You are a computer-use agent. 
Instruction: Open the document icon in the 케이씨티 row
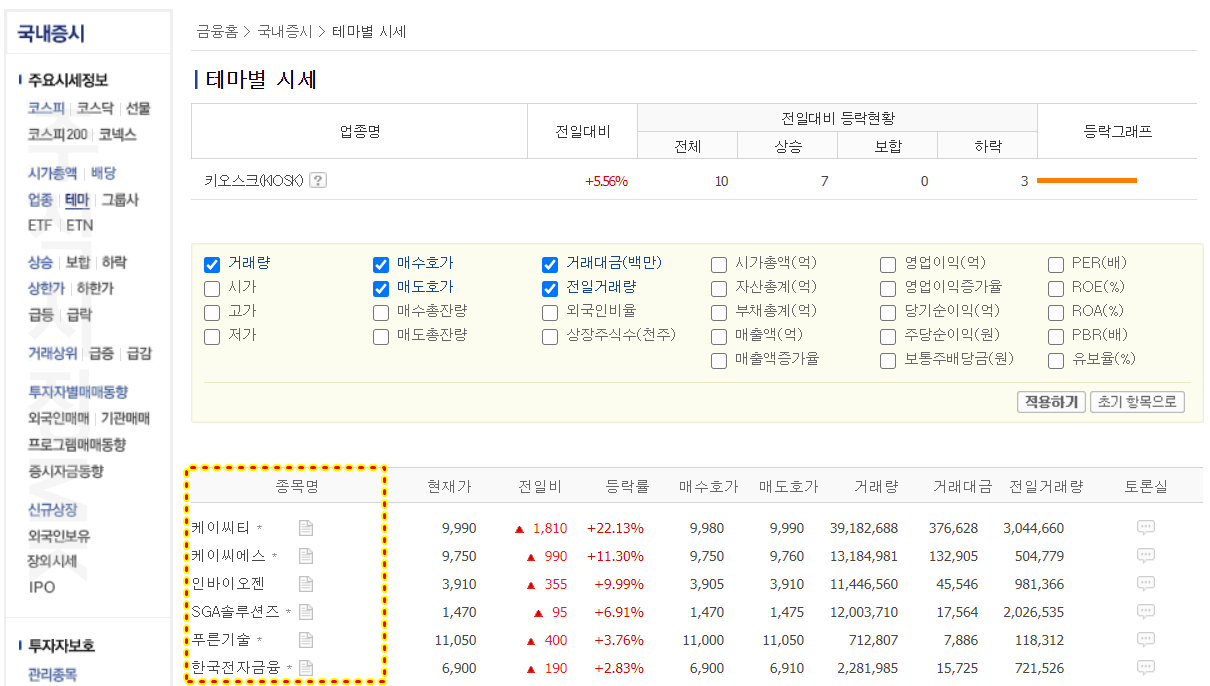306,528
